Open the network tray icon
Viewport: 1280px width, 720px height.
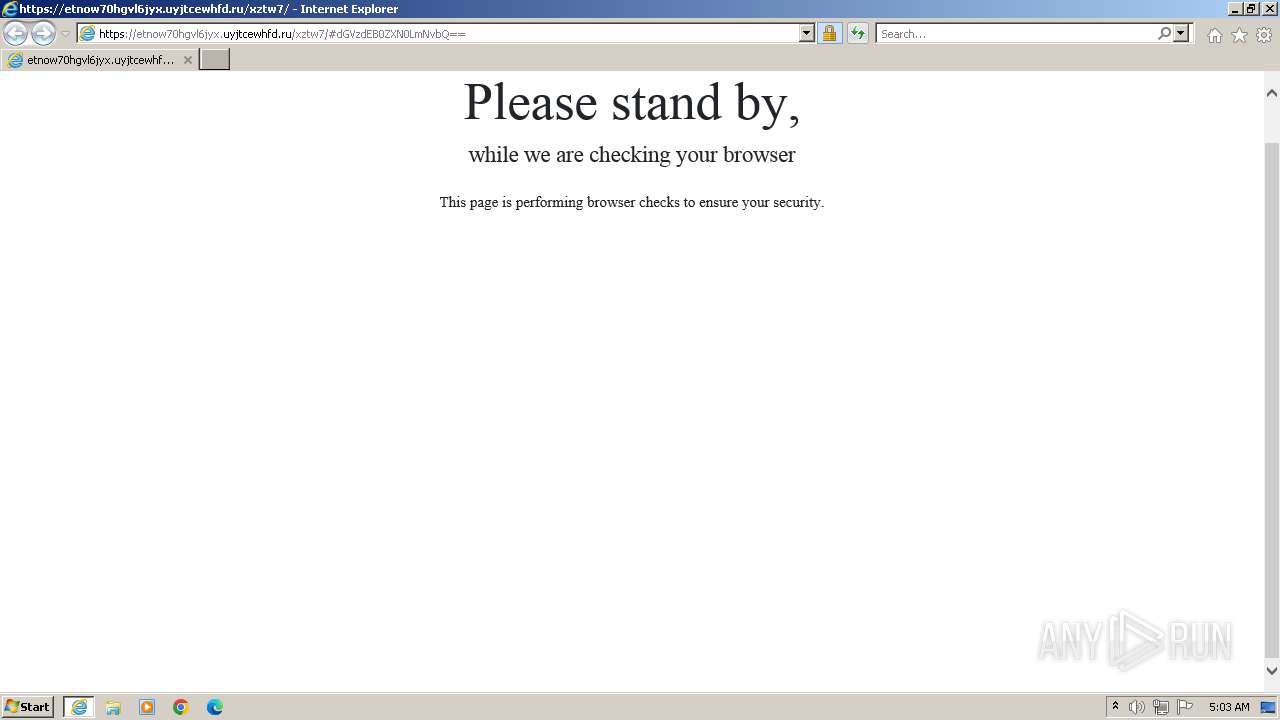click(x=1161, y=707)
